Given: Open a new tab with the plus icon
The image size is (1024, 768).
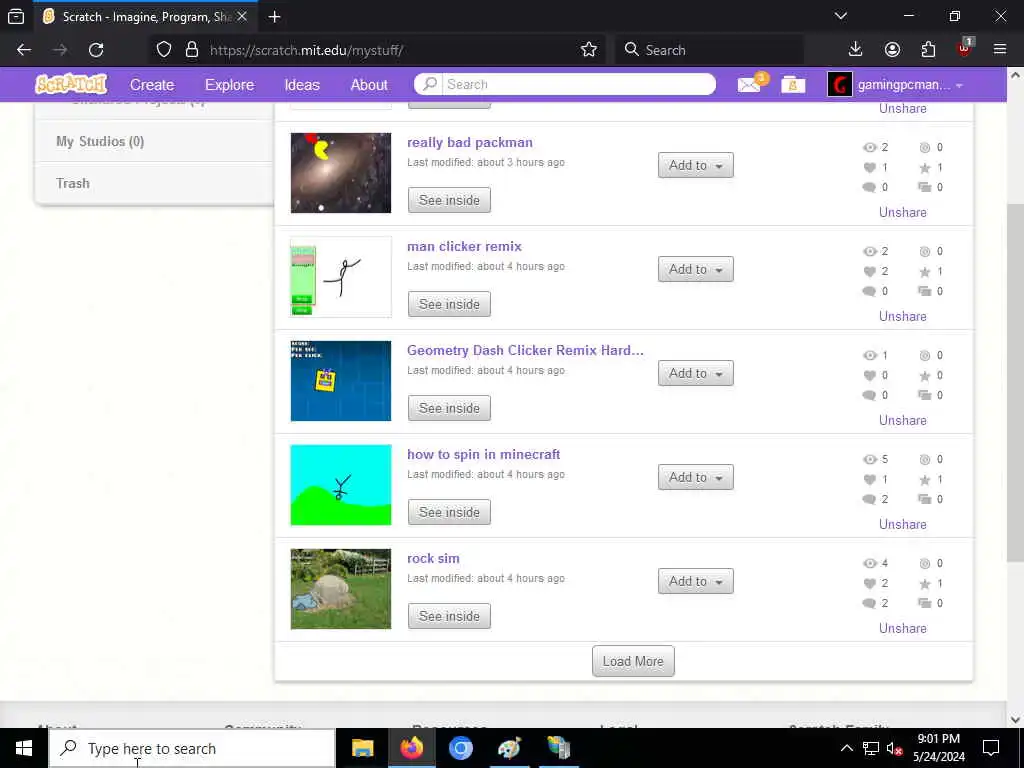Looking at the screenshot, I should point(274,16).
